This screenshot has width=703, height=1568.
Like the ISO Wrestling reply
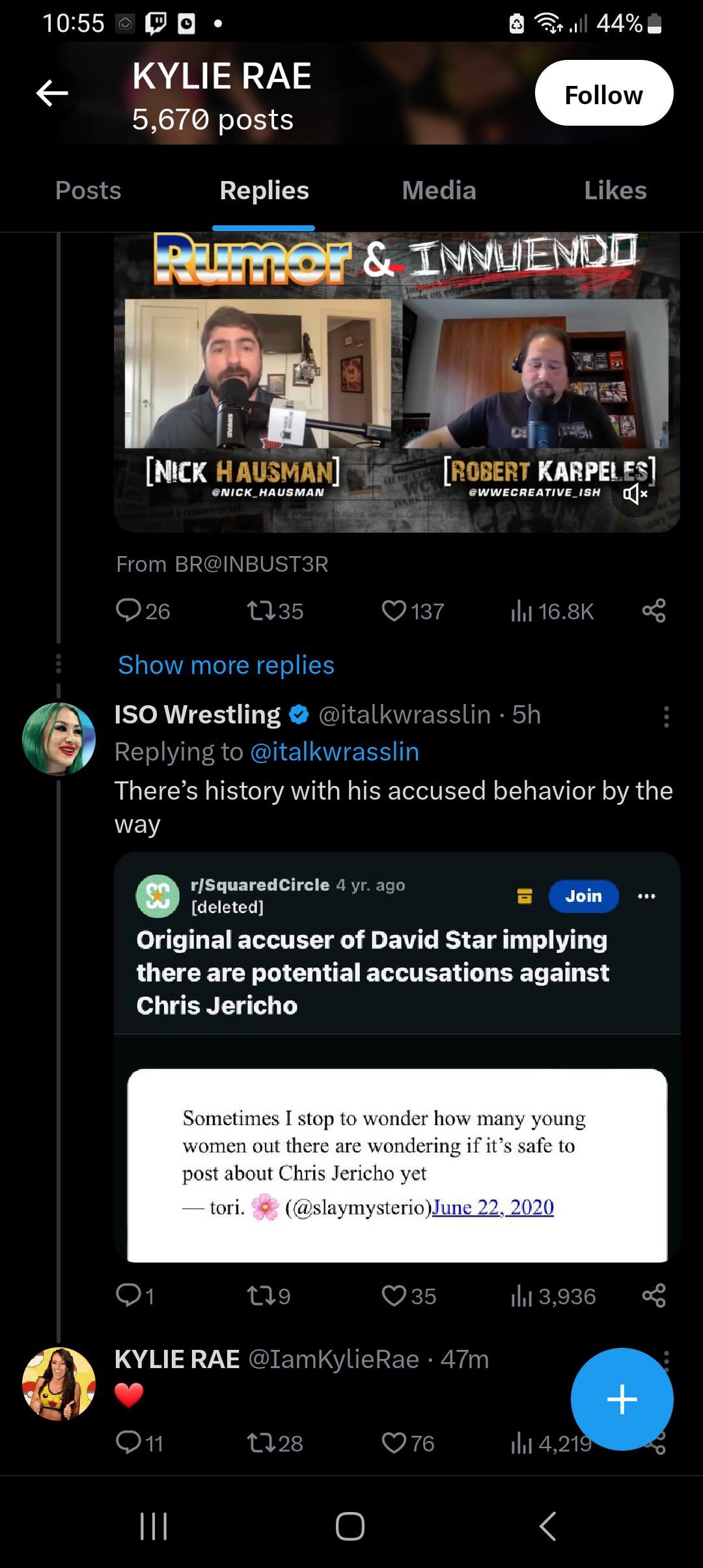394,1296
